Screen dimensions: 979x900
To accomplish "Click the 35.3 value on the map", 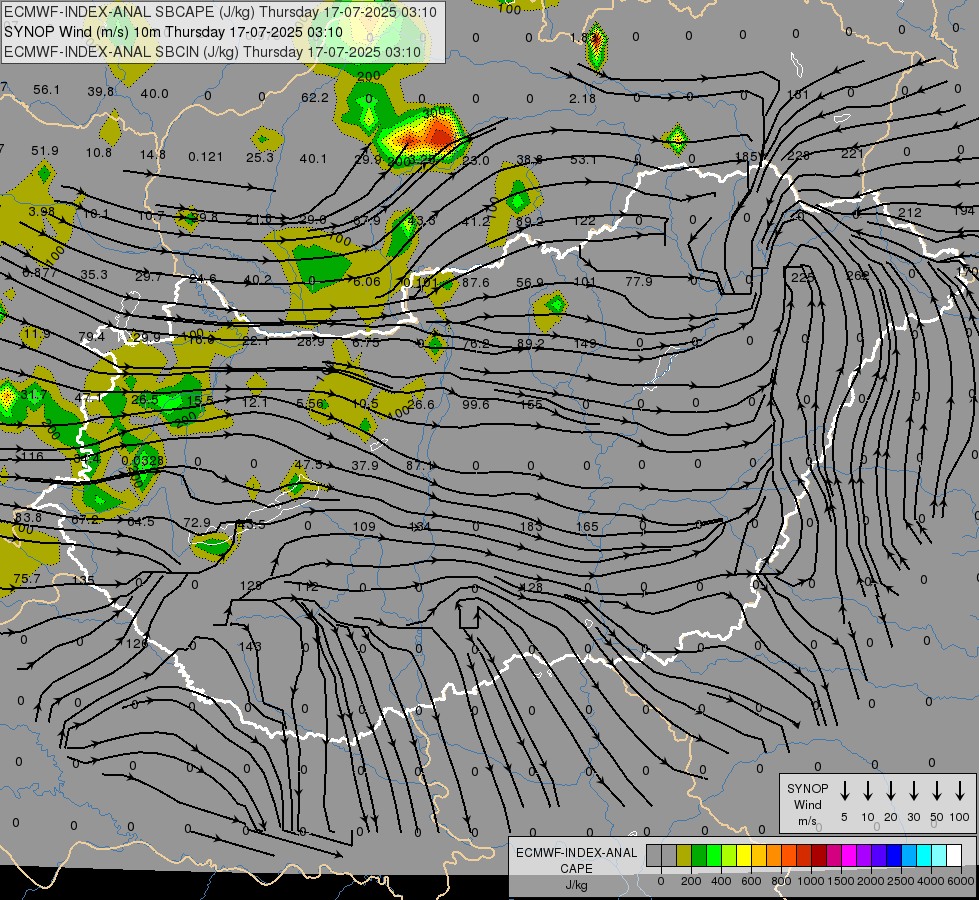I will [x=94, y=275].
